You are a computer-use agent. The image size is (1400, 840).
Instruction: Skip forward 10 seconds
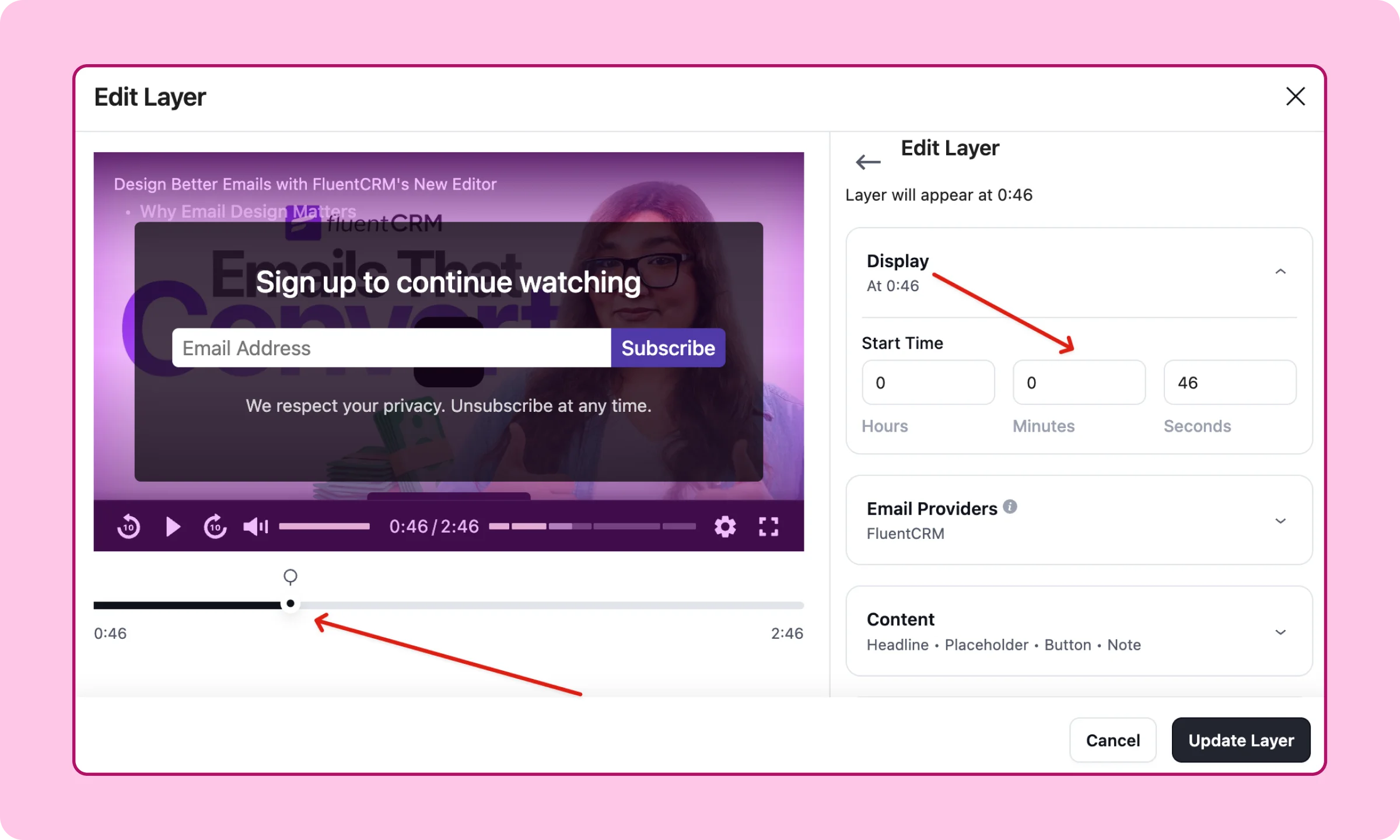215,527
